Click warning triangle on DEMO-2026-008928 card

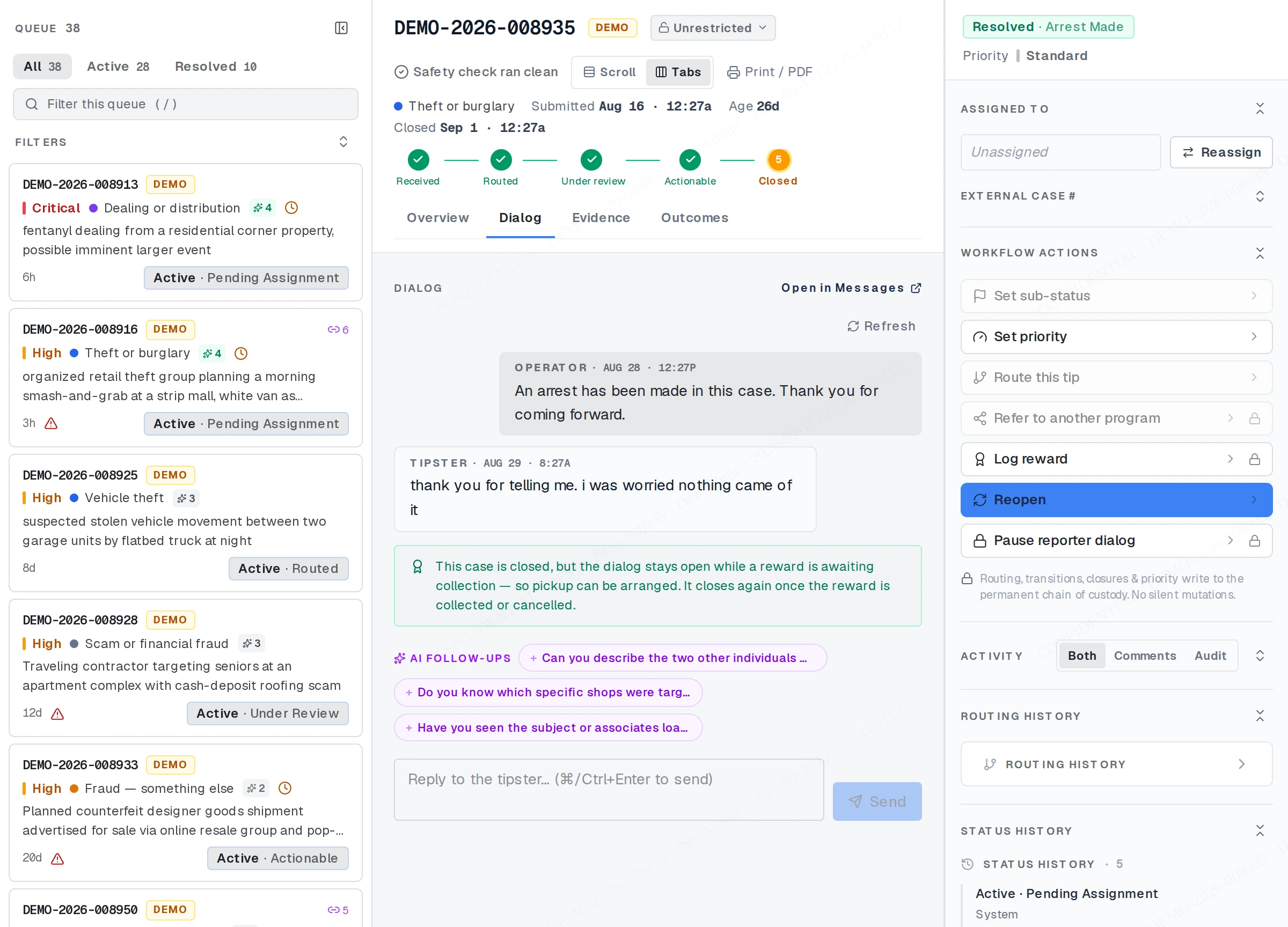[57, 713]
